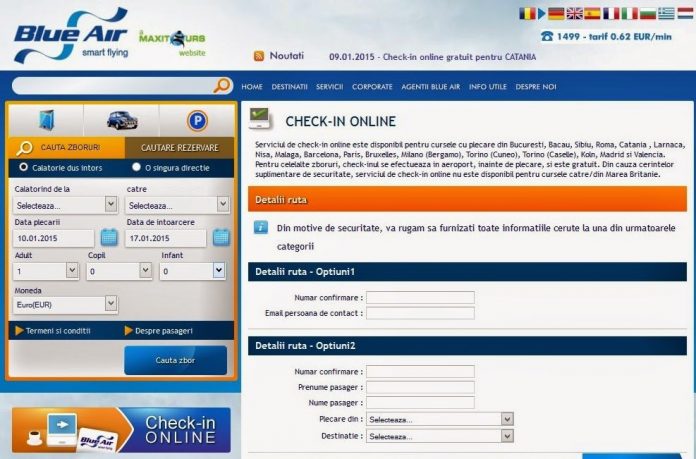Select the O singura directie option
This screenshot has height=459, width=696.
point(137,168)
